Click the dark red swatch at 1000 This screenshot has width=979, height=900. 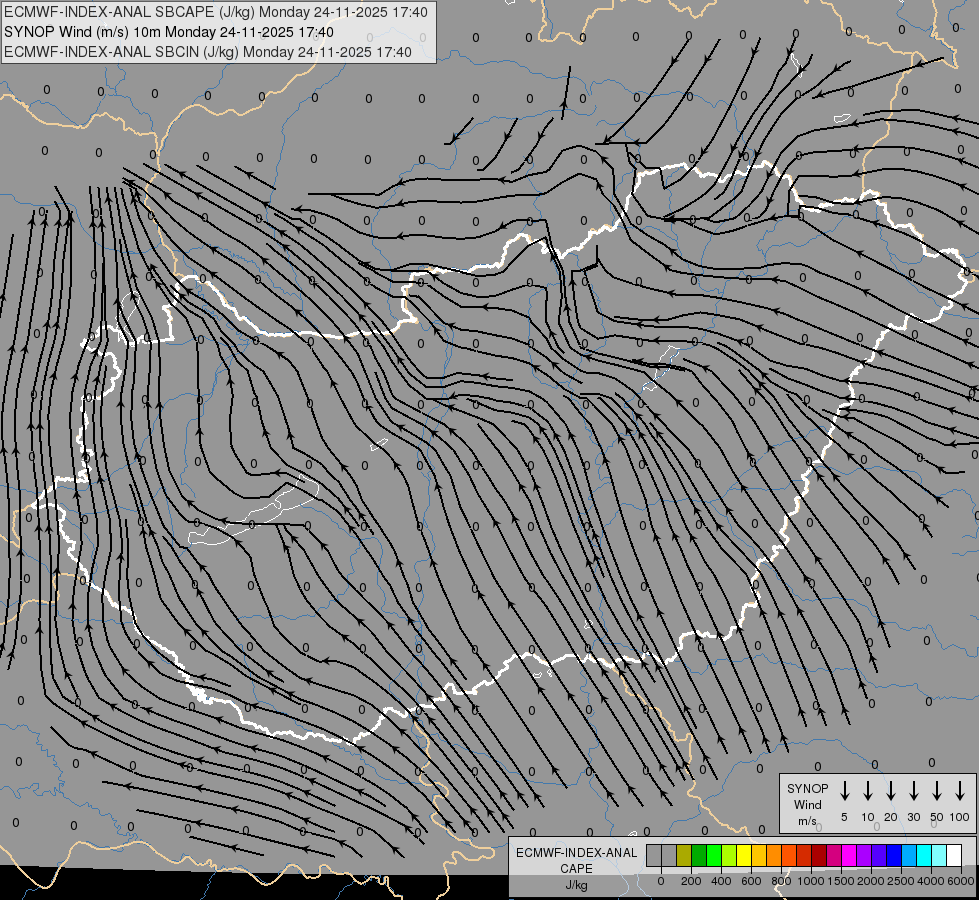pyautogui.click(x=819, y=855)
